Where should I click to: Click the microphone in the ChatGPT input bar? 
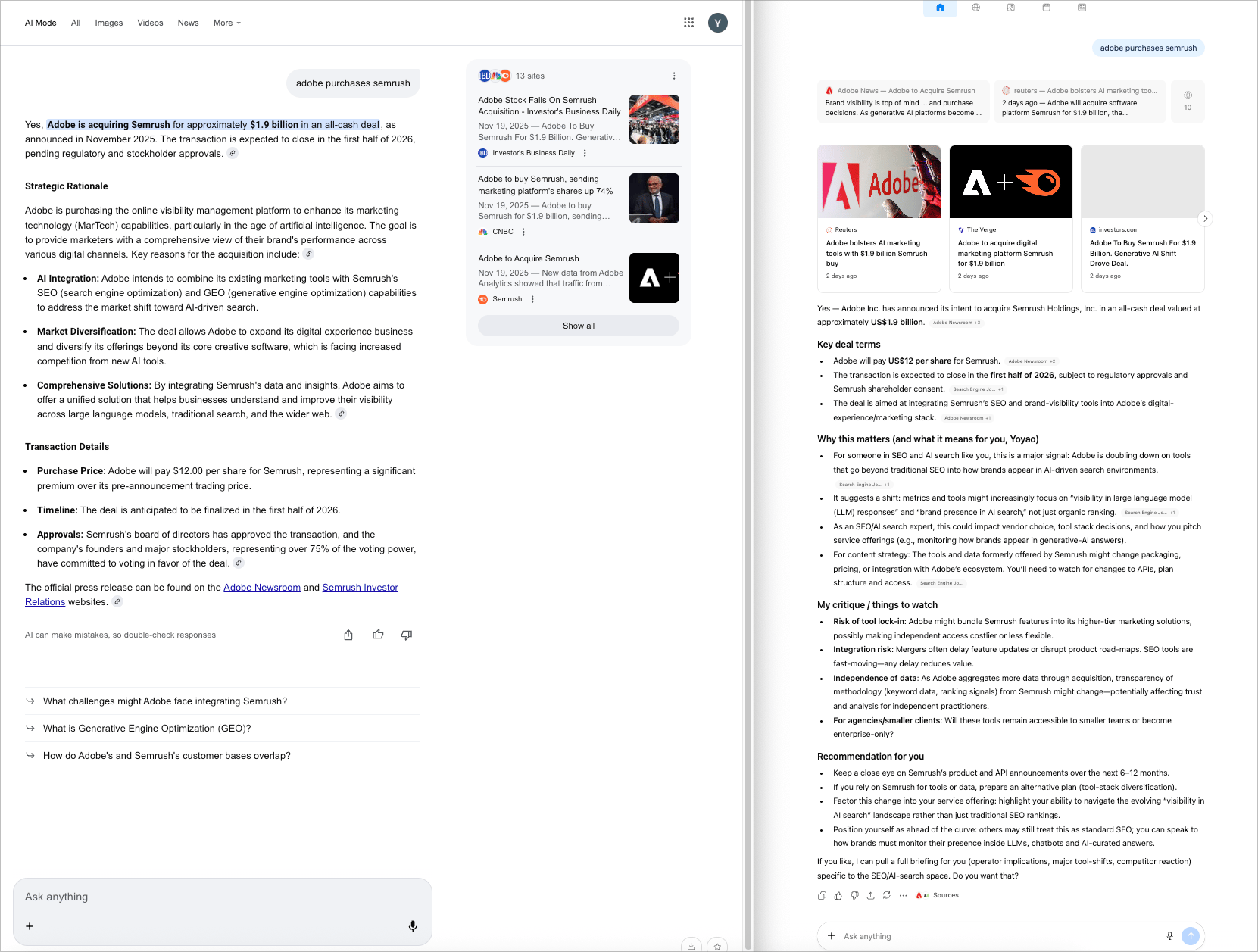pyautogui.click(x=1169, y=936)
